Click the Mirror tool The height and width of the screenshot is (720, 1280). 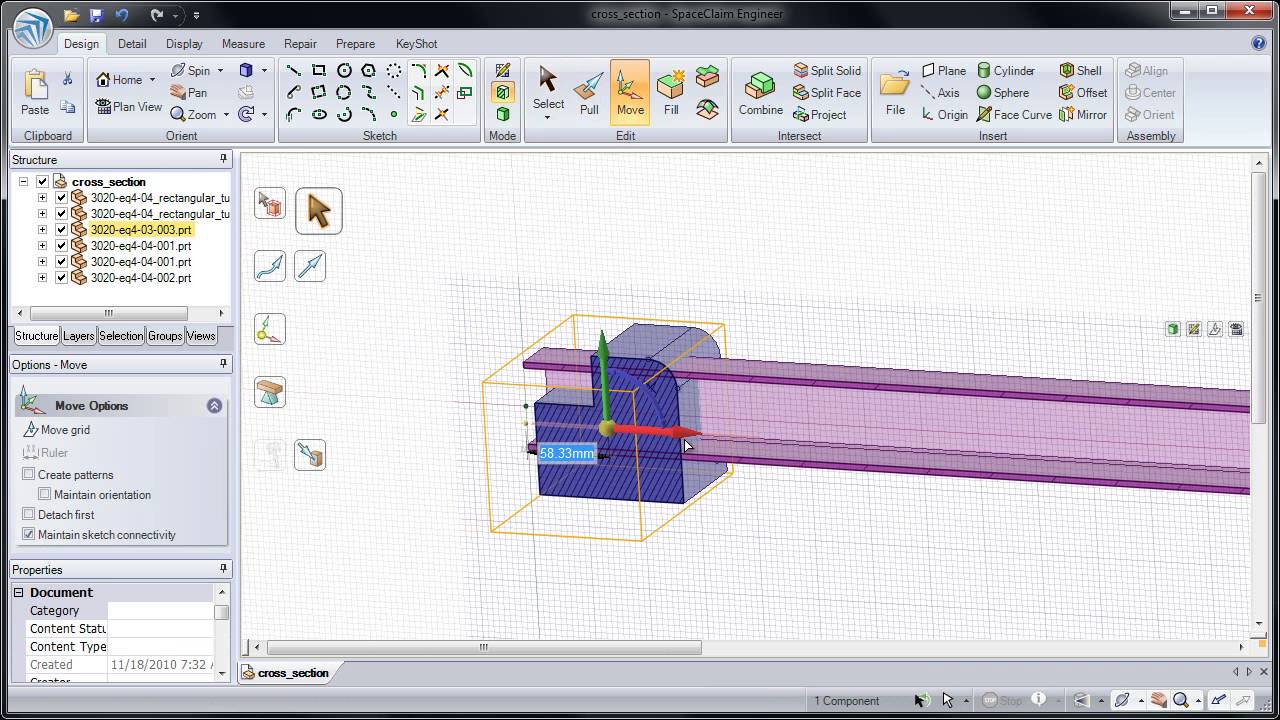pos(1083,114)
